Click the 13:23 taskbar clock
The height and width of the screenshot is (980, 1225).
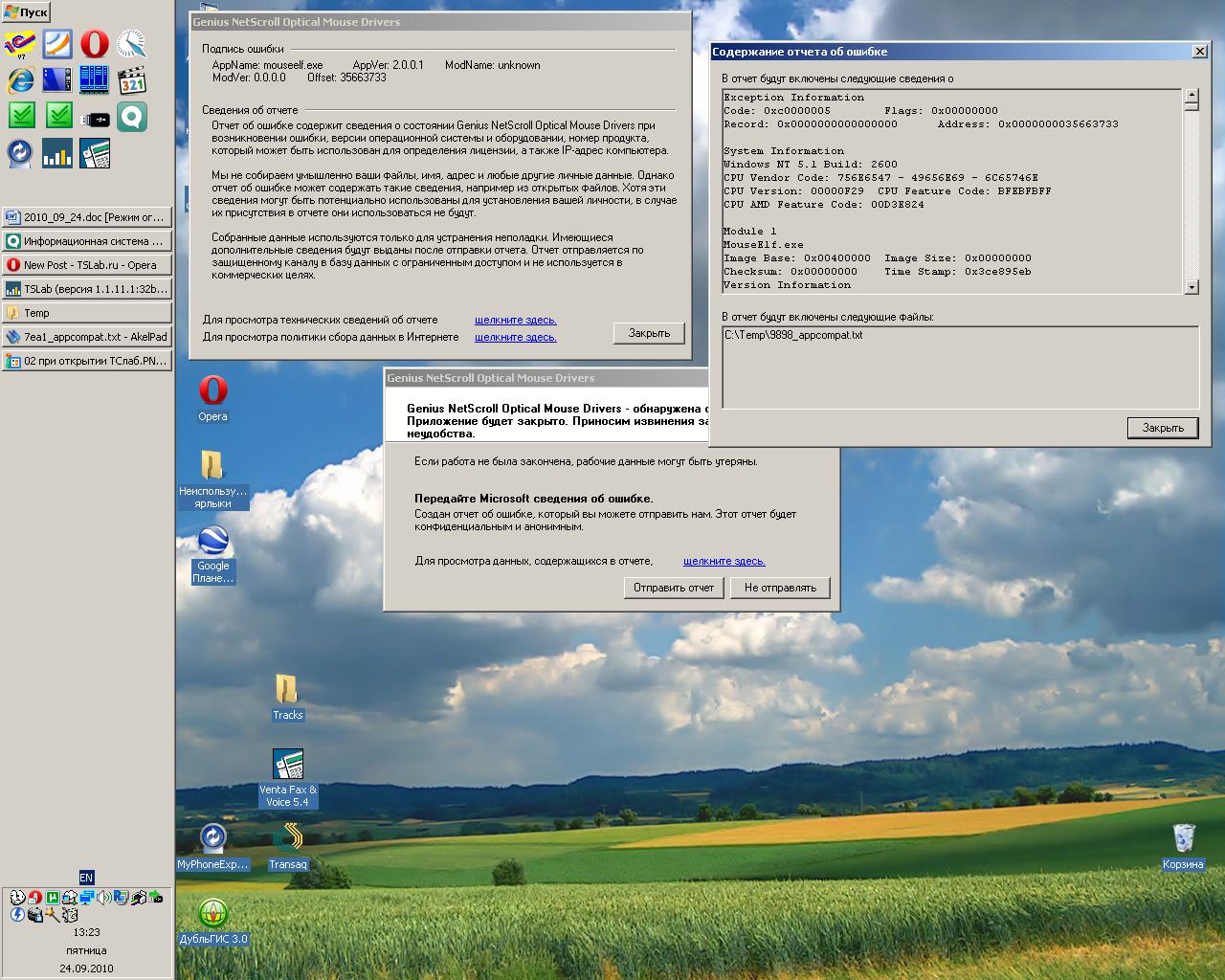(86, 932)
